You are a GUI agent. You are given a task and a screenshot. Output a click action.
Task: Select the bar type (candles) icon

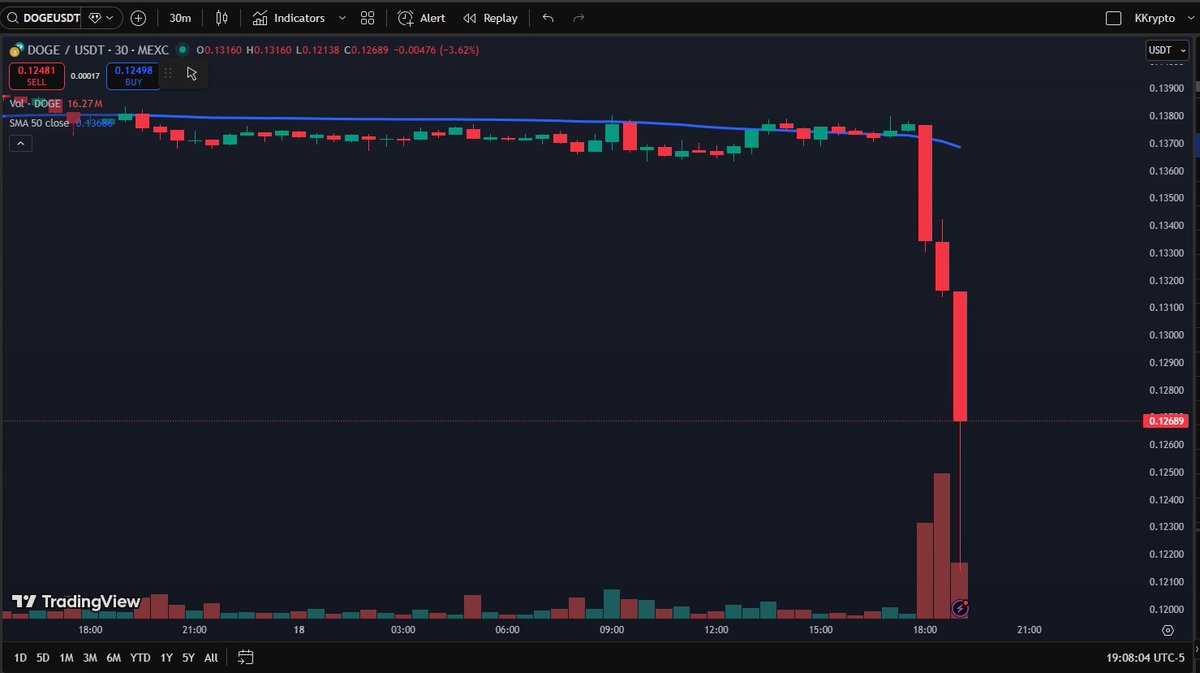221,17
